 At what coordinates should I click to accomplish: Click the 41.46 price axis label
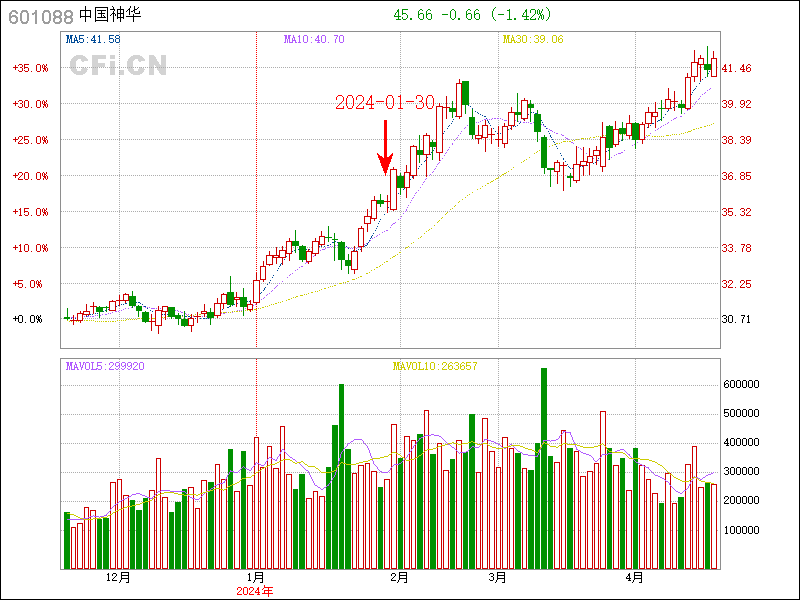(736, 68)
